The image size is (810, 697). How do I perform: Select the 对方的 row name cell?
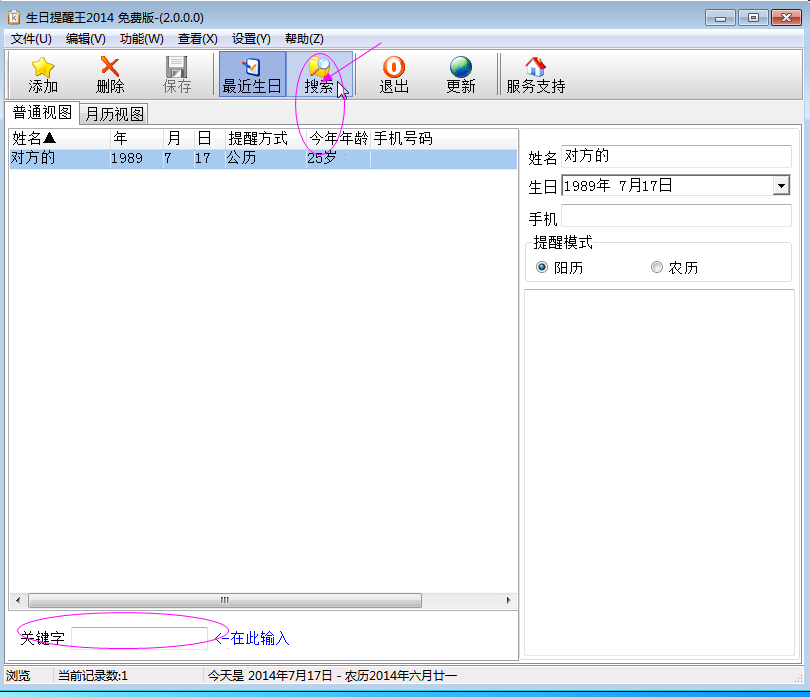[x=60, y=158]
